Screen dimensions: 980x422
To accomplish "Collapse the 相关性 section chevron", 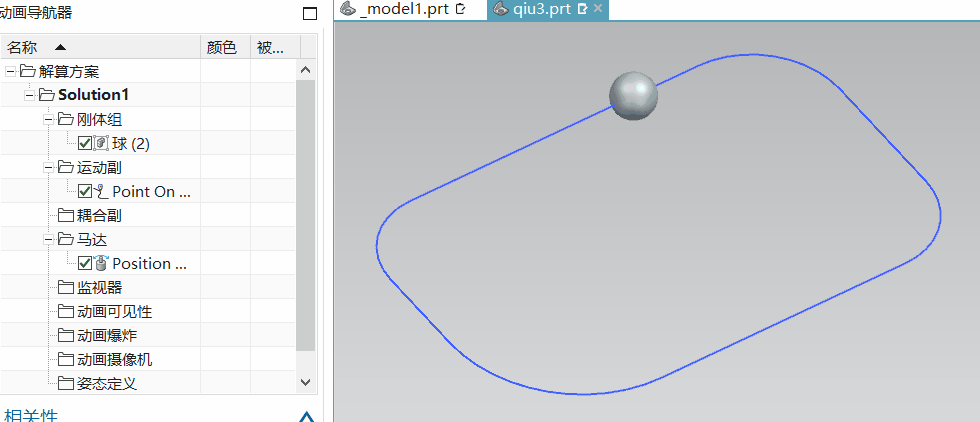I will tap(306, 416).
